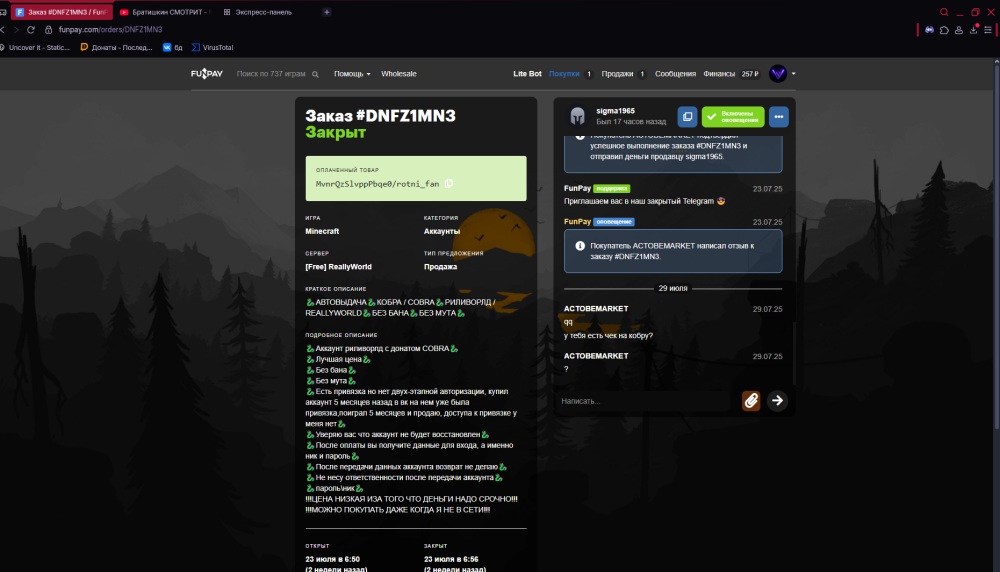Switch to the 'Экспресс-панель' tab
The height and width of the screenshot is (572, 1000).
coord(258,12)
